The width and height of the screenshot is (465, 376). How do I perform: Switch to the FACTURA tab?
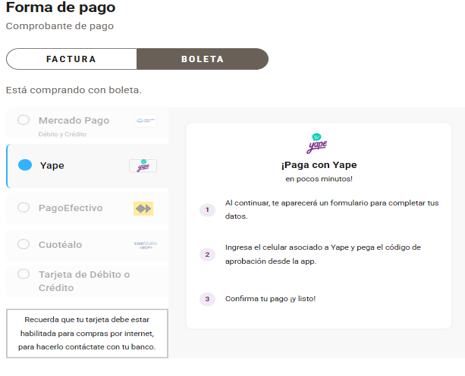[x=71, y=59]
